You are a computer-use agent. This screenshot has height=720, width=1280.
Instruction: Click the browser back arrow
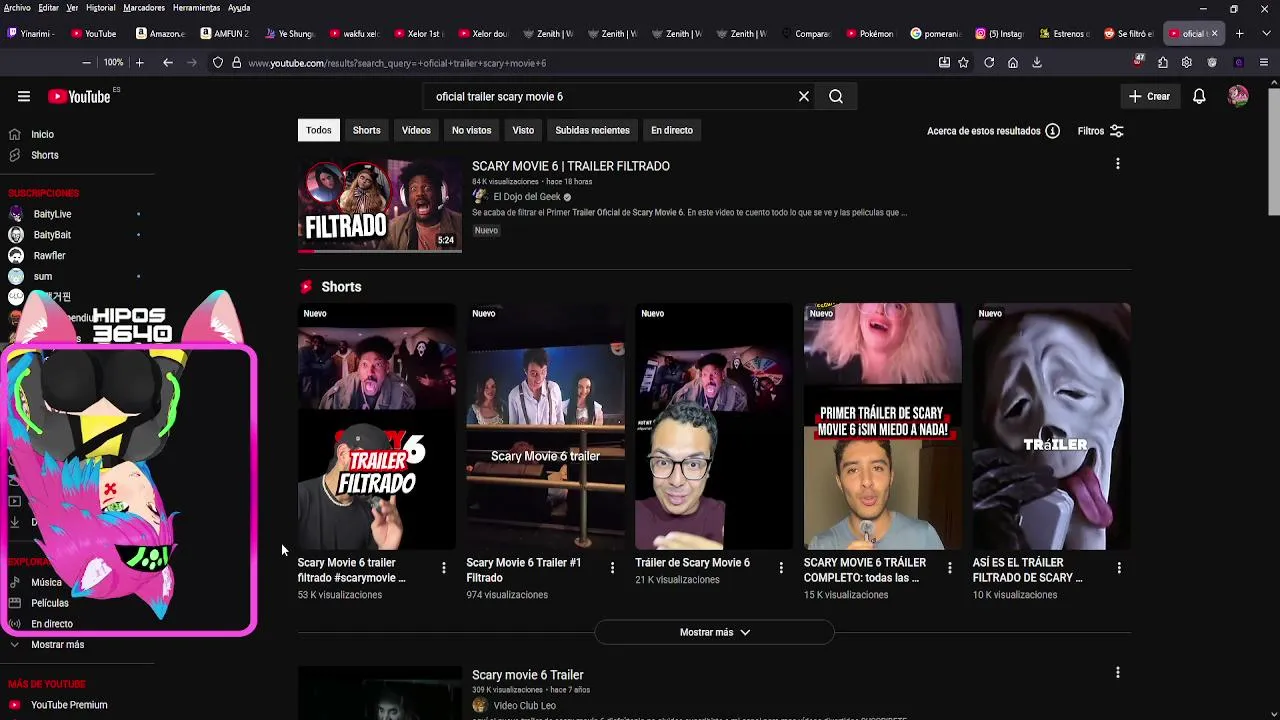(168, 62)
